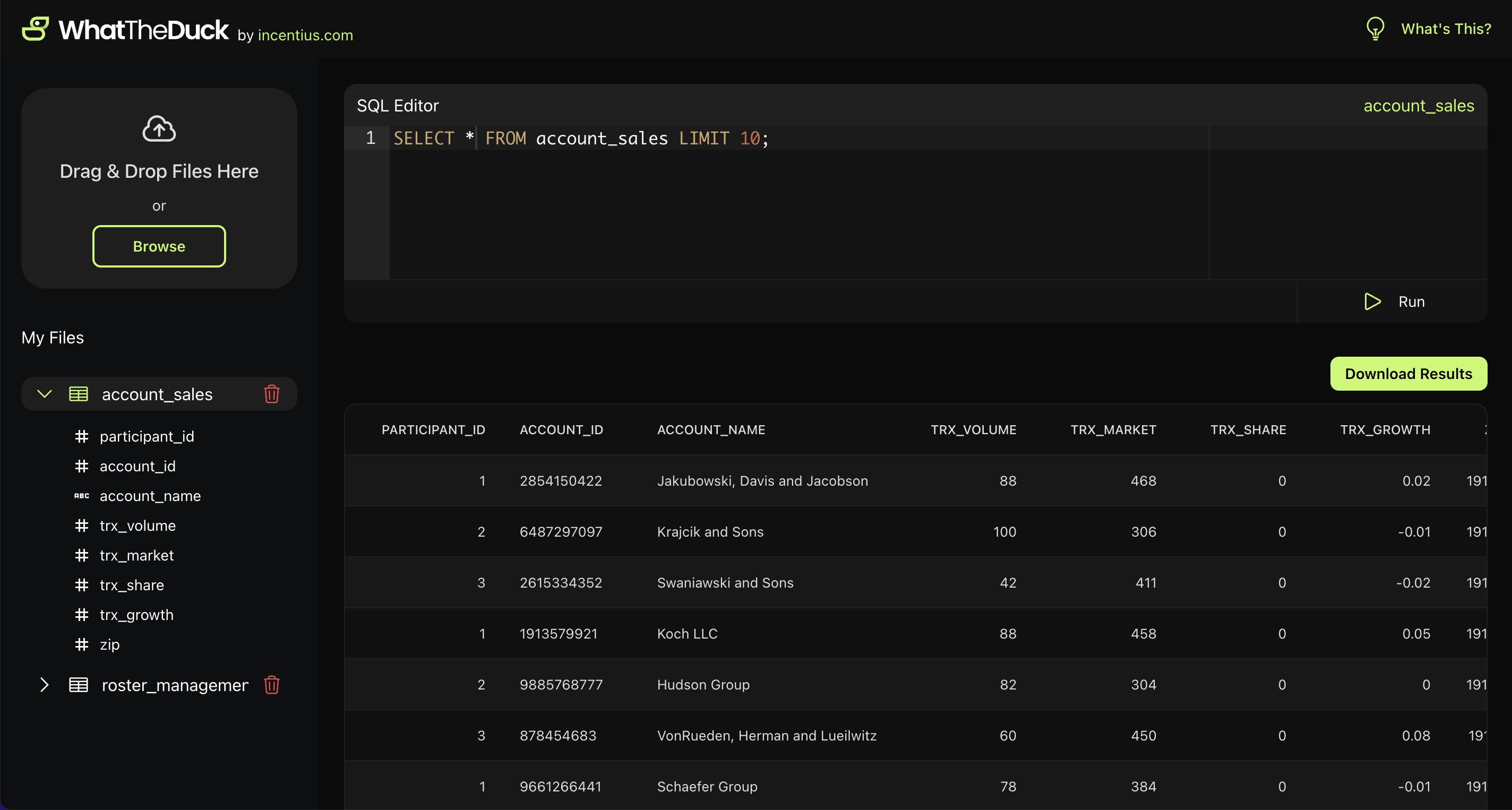This screenshot has height=810, width=1512.
Task: Click the cell Krajcik and Sons
Action: [x=710, y=532]
